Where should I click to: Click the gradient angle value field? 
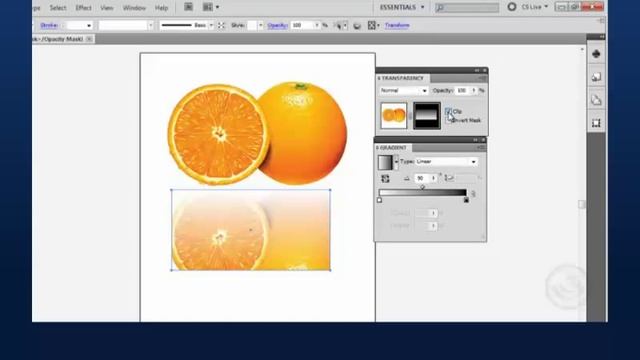(422, 178)
